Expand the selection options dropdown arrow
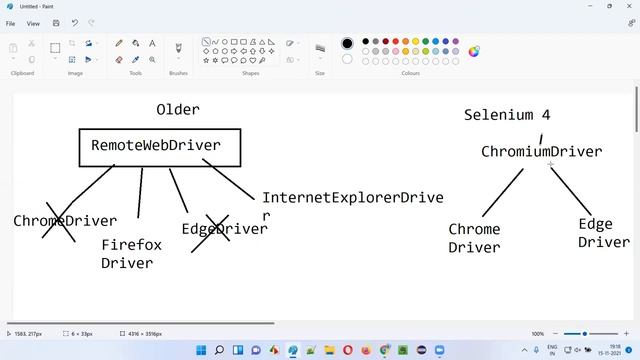Viewport: 640px width, 360px height. 55,59
